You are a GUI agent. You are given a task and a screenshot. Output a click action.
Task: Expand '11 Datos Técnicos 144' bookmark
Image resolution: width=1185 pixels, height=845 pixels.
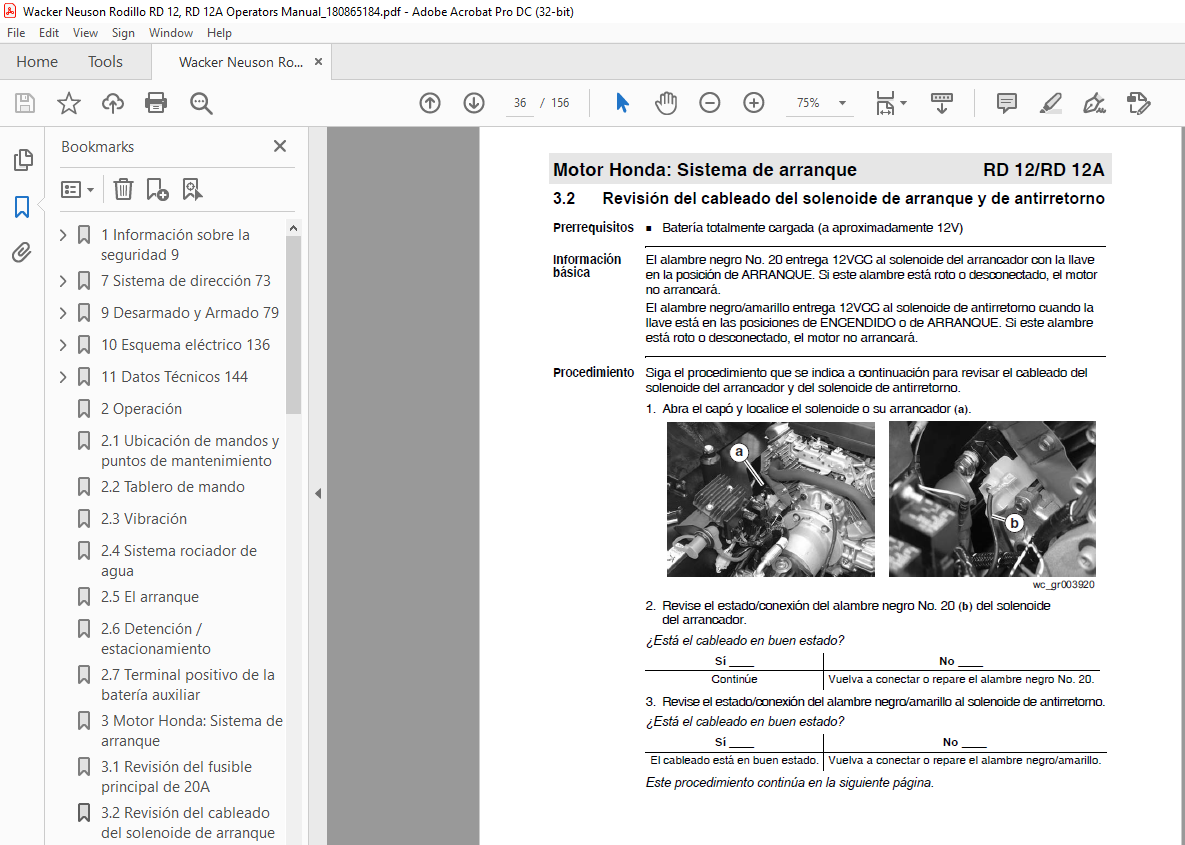63,376
